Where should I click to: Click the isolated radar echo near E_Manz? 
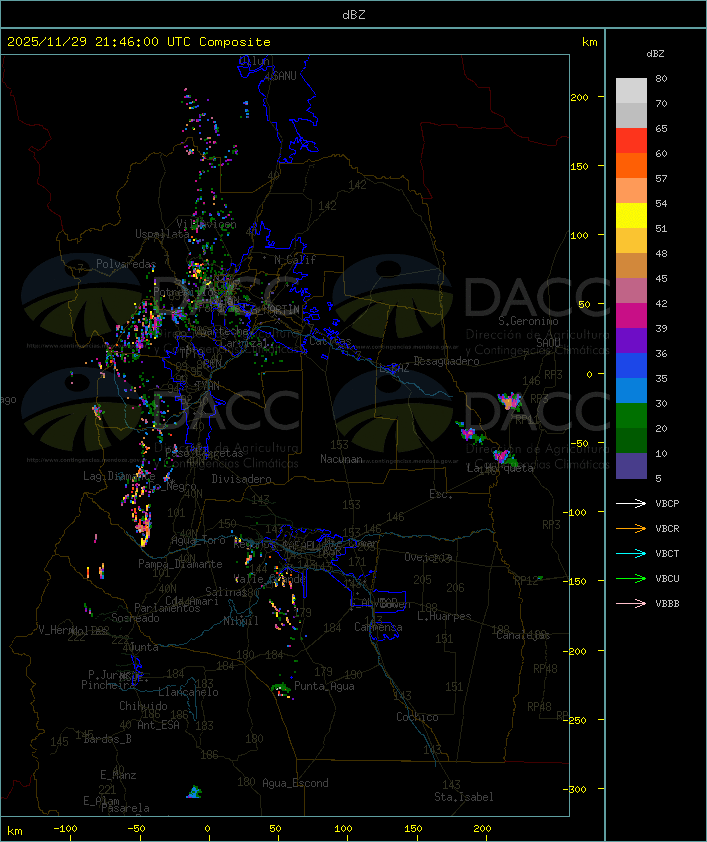(194, 792)
